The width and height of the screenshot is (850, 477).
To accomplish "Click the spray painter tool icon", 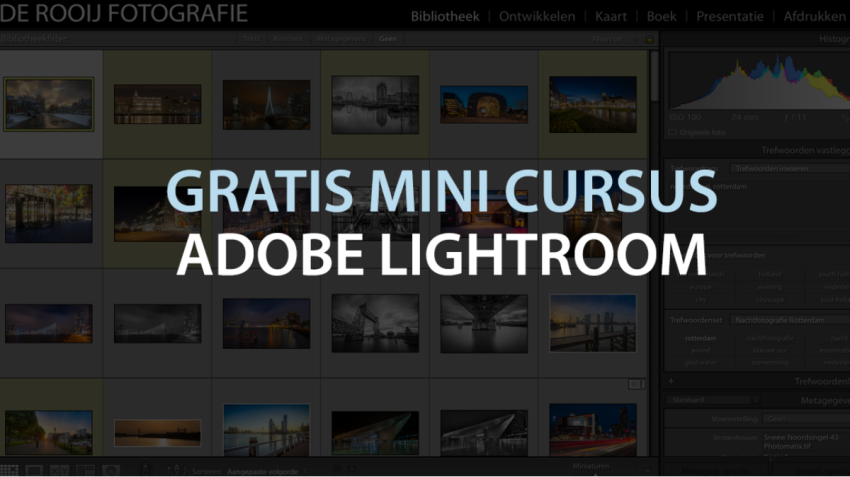I will pos(145,469).
